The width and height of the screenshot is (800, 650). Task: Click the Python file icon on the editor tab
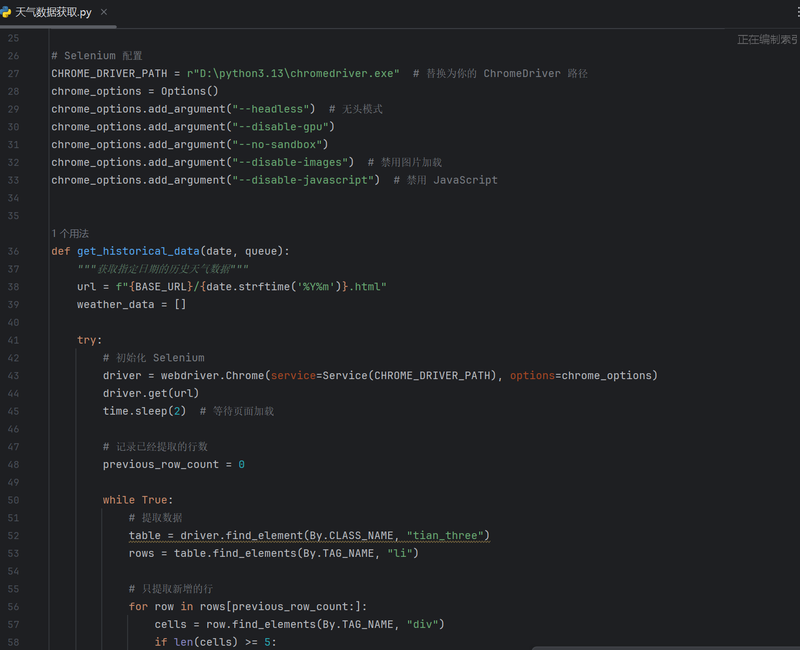[6, 12]
